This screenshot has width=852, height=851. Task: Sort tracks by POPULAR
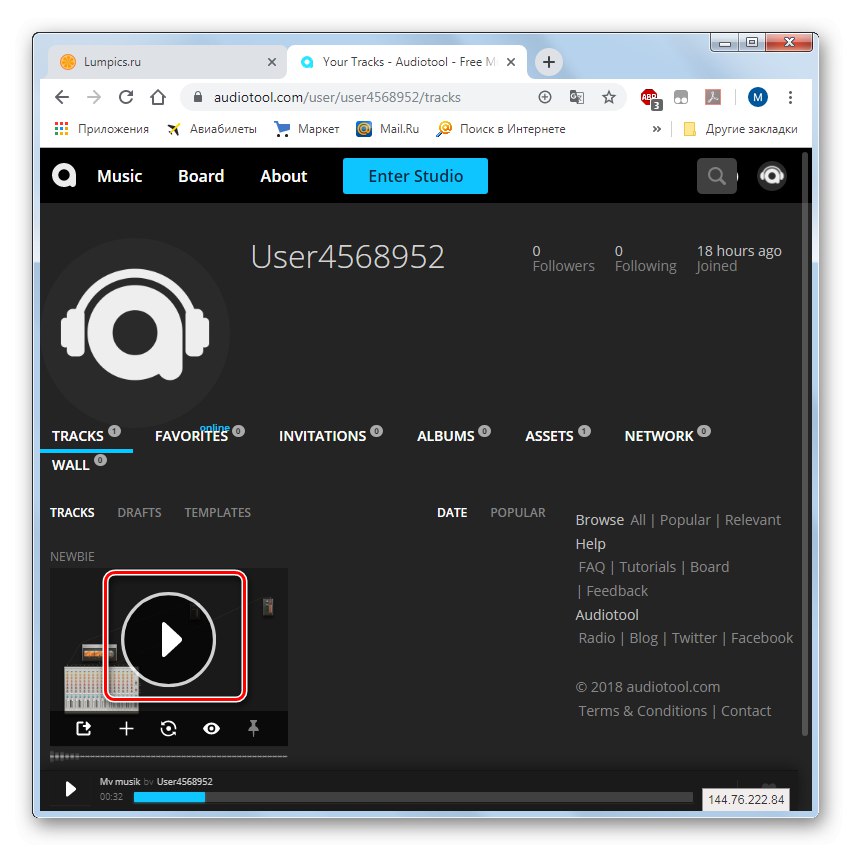click(518, 512)
